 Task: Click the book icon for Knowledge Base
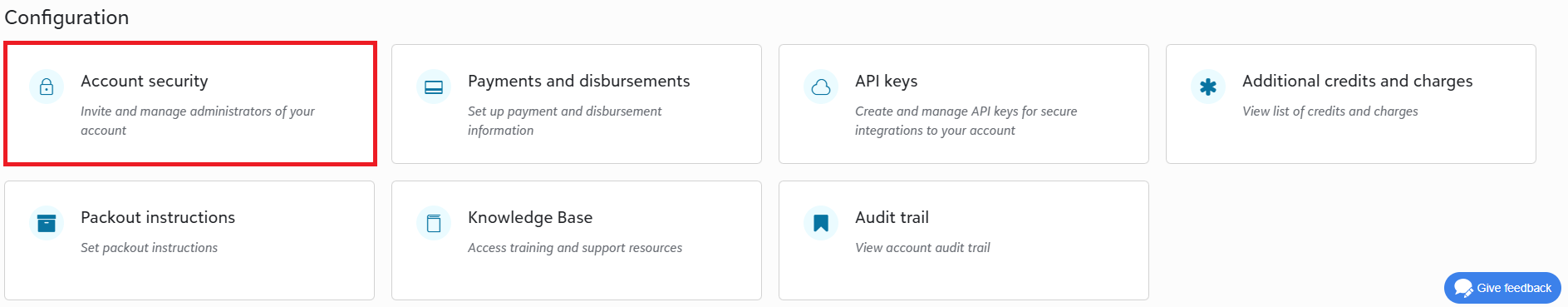(434, 223)
